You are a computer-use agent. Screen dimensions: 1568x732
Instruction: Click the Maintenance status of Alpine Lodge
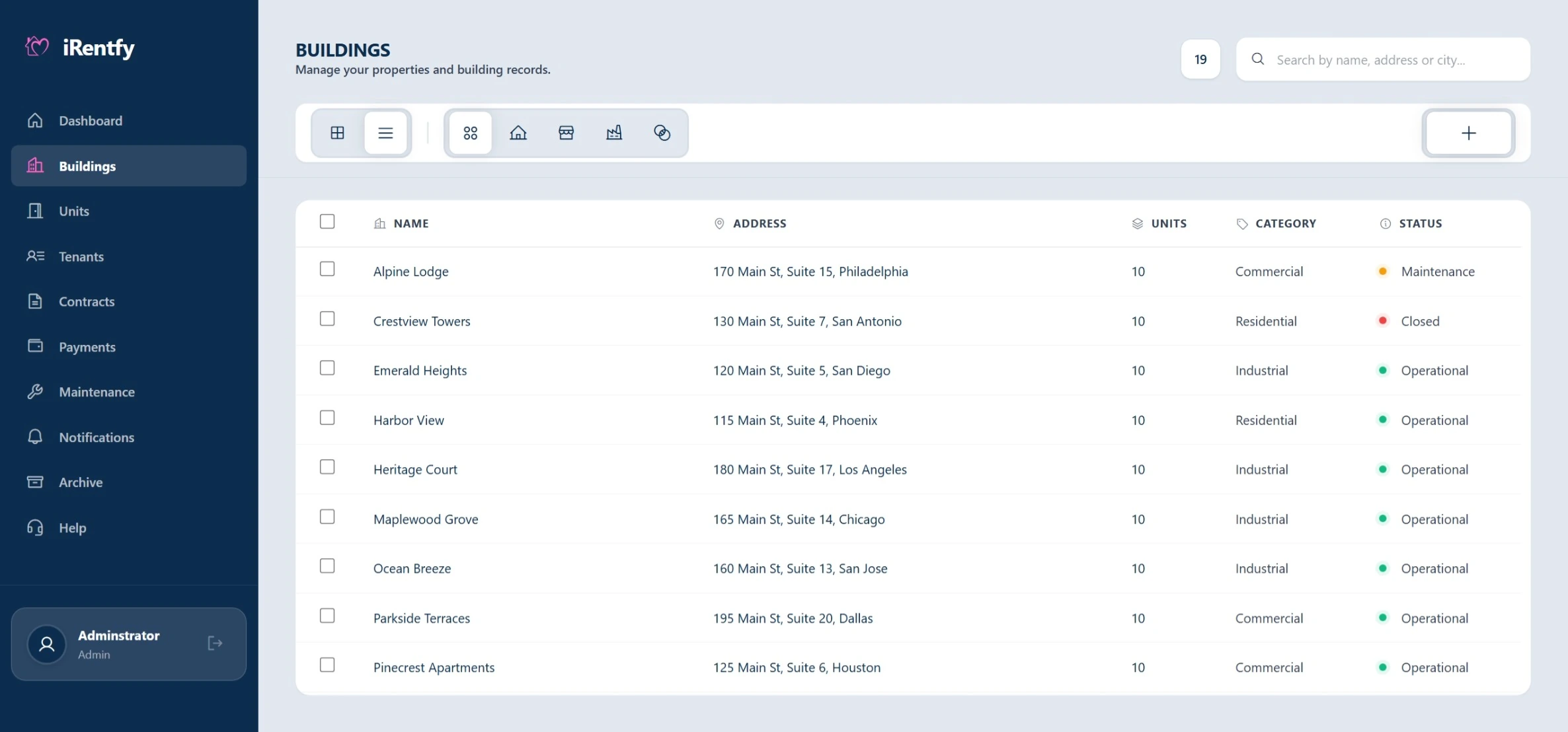click(1427, 272)
